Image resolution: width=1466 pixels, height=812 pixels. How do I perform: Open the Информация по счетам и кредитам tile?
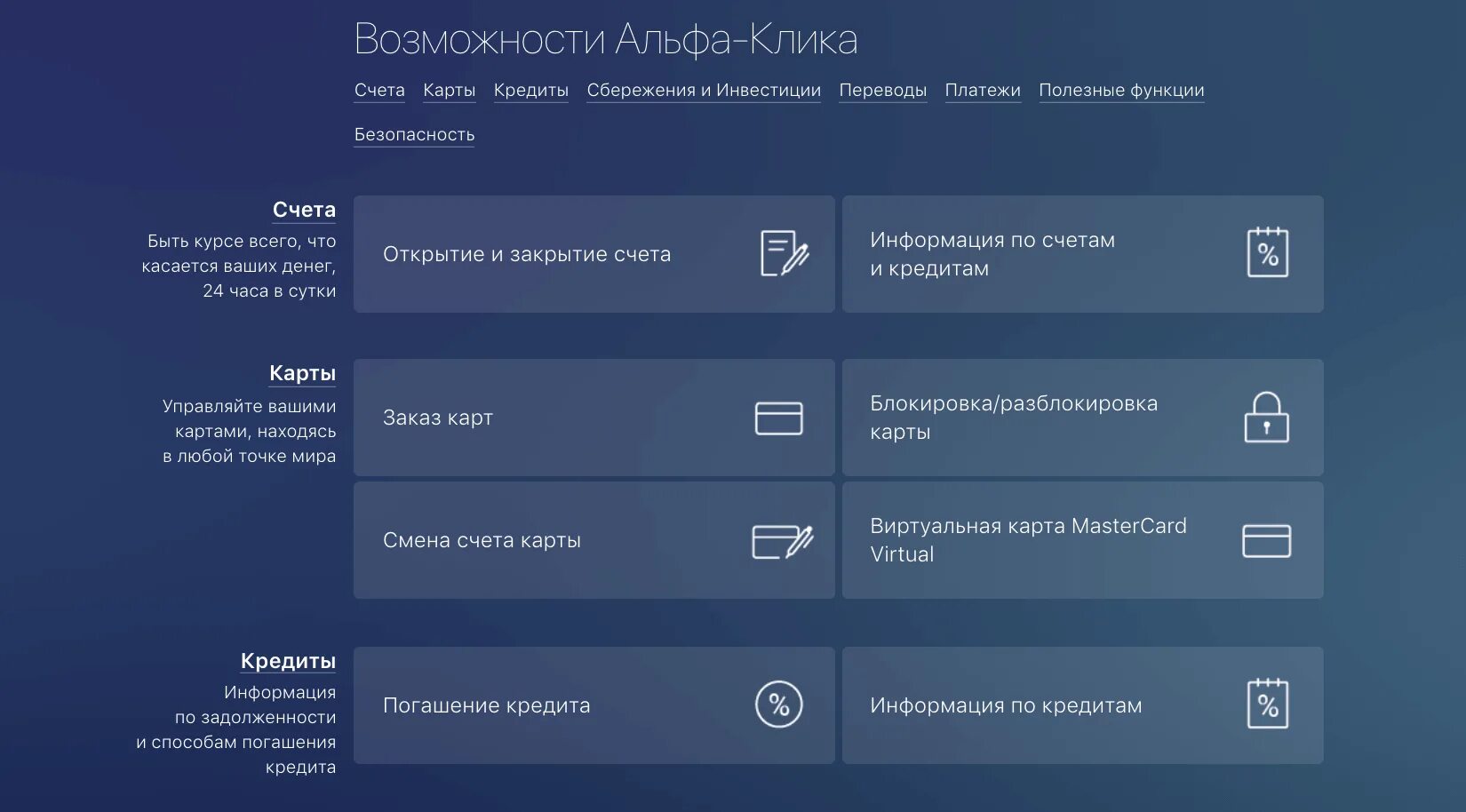(x=1082, y=254)
